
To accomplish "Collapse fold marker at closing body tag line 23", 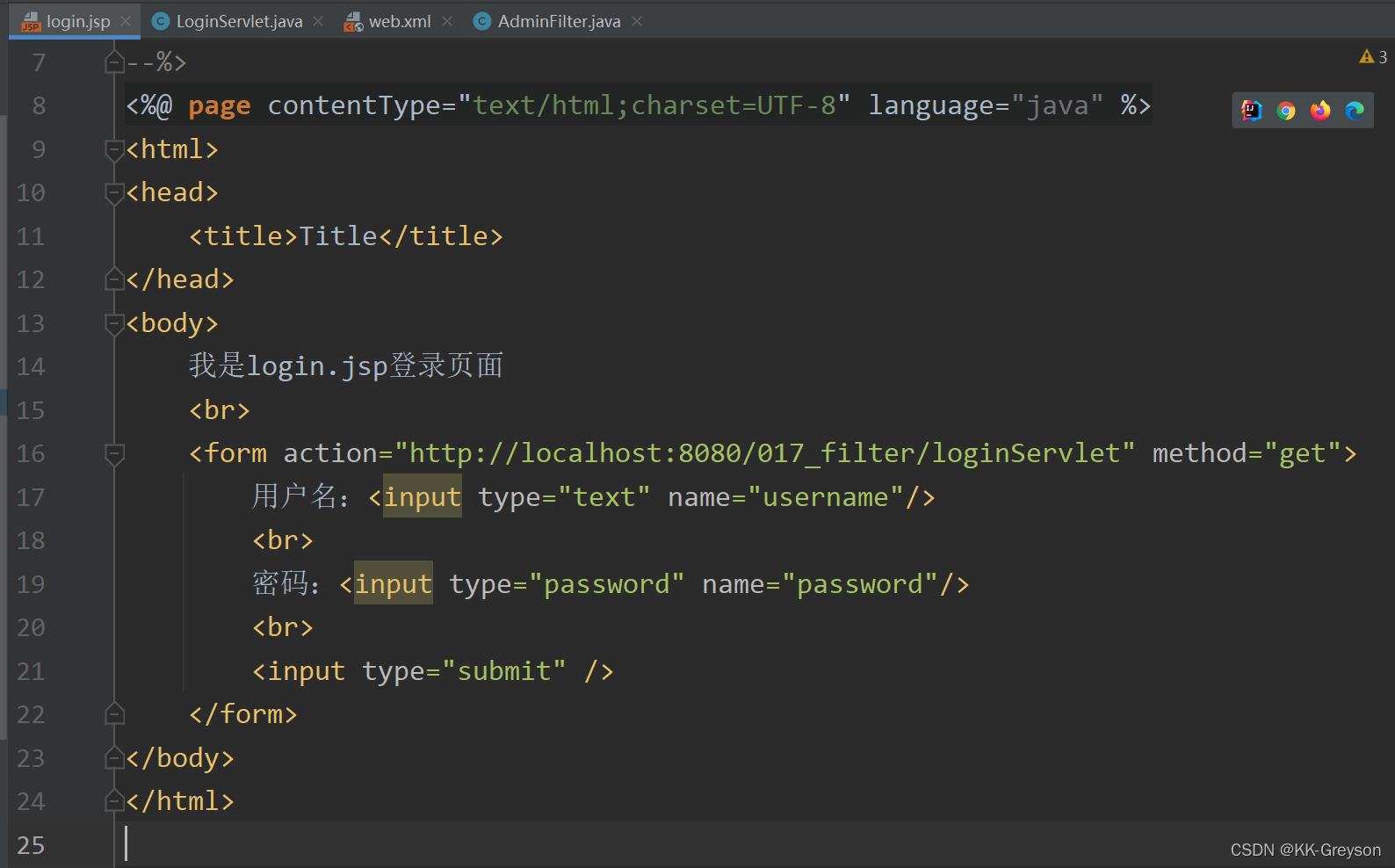I will pos(114,758).
